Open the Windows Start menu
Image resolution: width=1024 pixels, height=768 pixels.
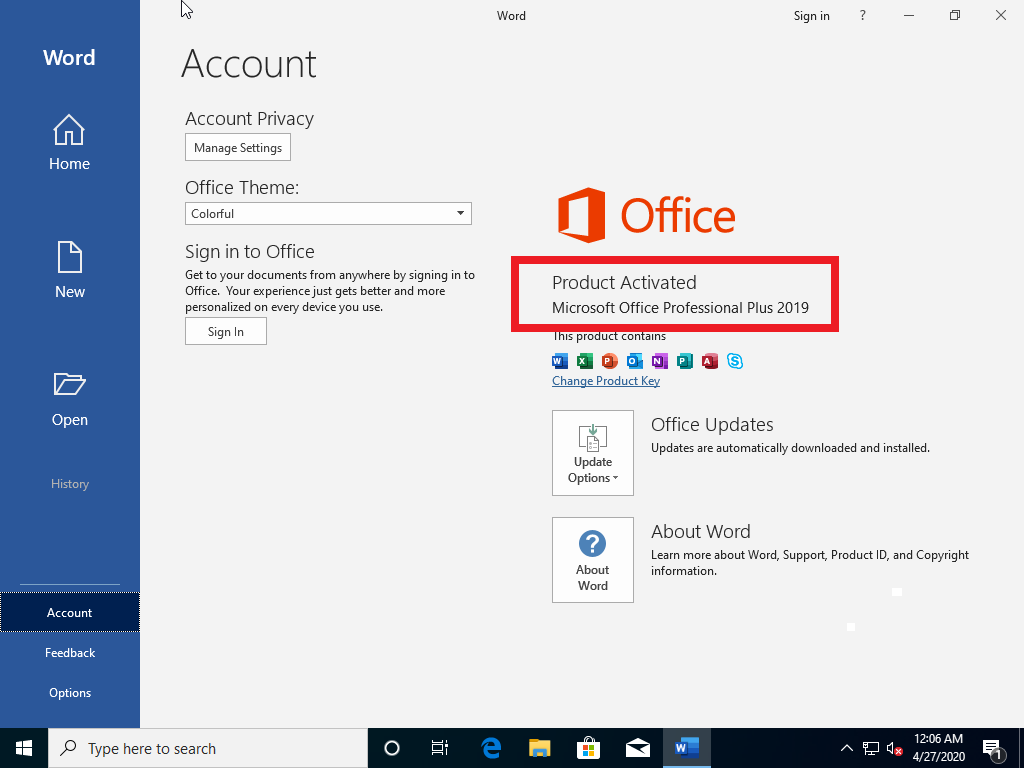tap(24, 748)
